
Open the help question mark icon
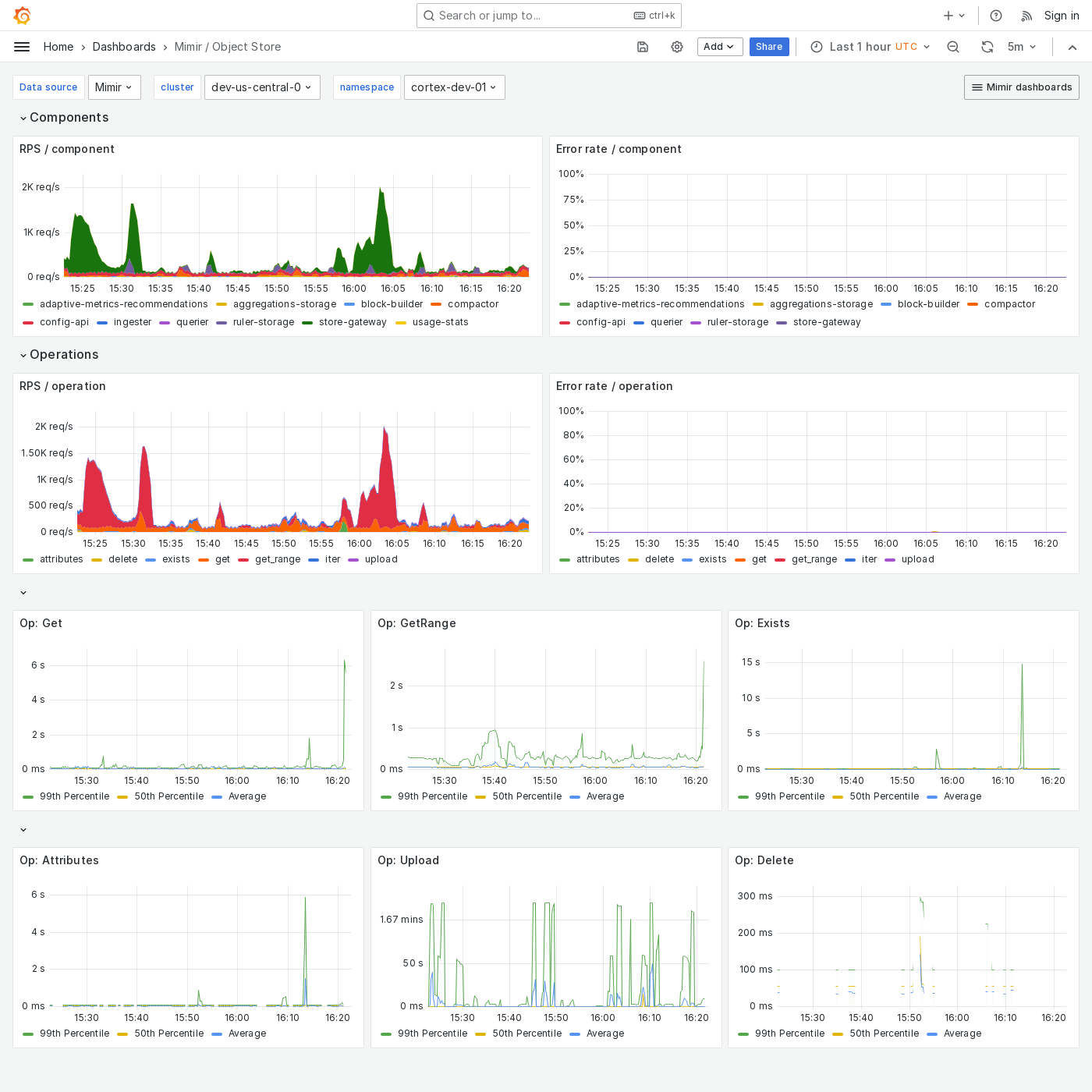(x=995, y=16)
